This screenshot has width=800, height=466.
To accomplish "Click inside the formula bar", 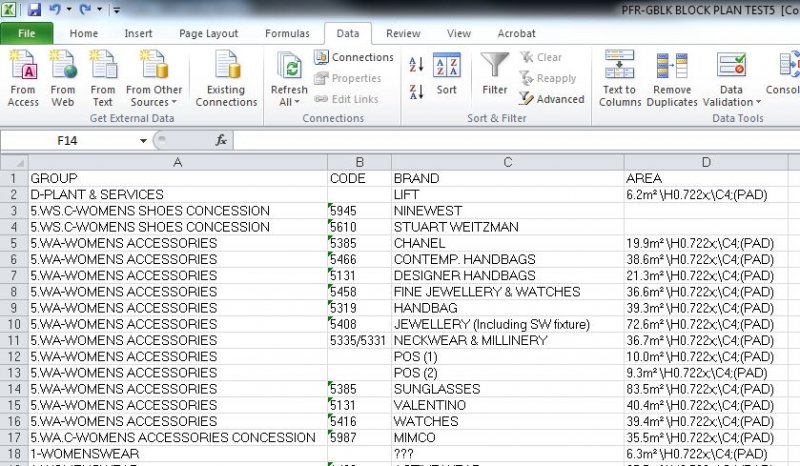I will (x=516, y=140).
